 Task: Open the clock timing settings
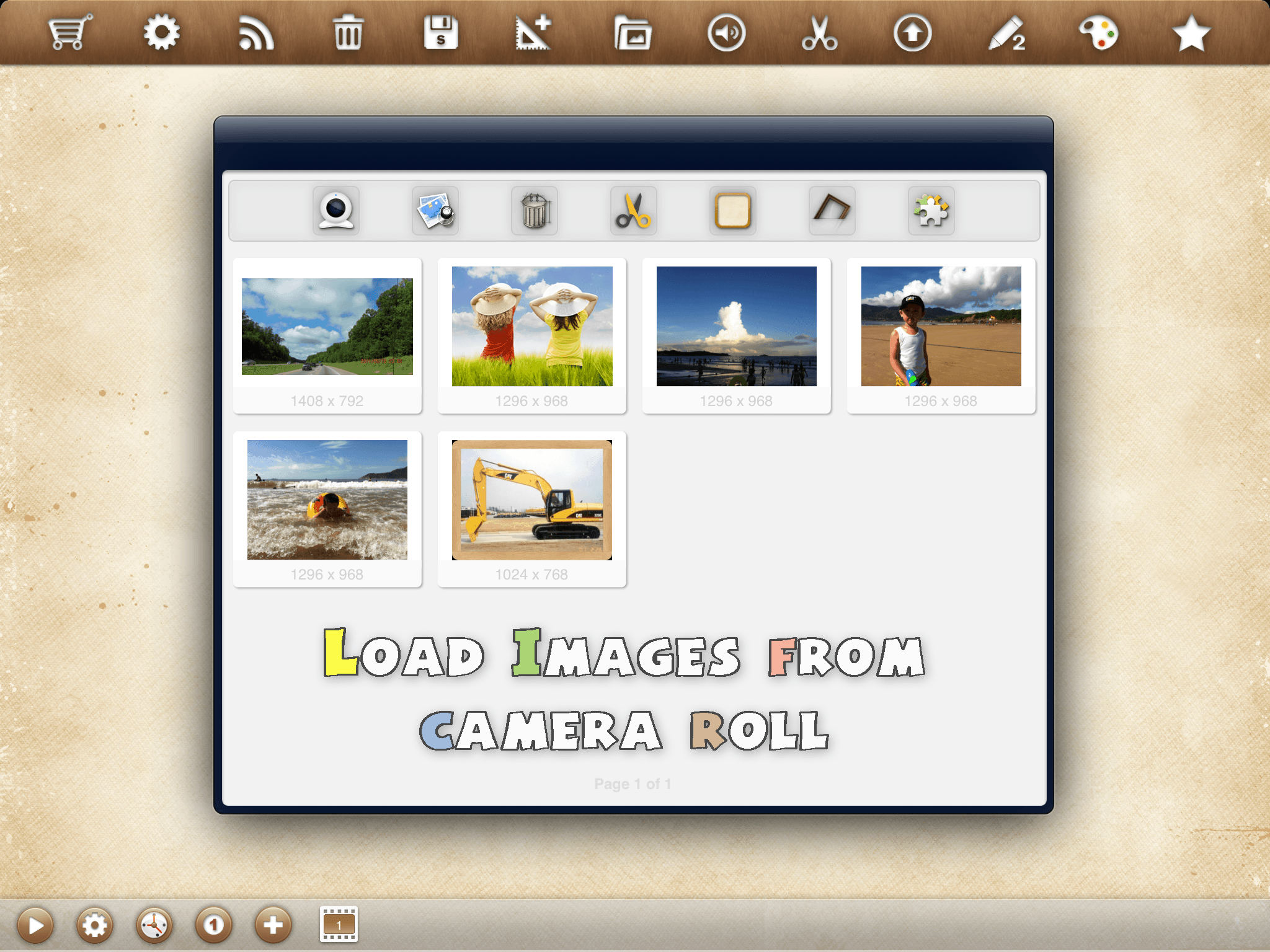[154, 925]
